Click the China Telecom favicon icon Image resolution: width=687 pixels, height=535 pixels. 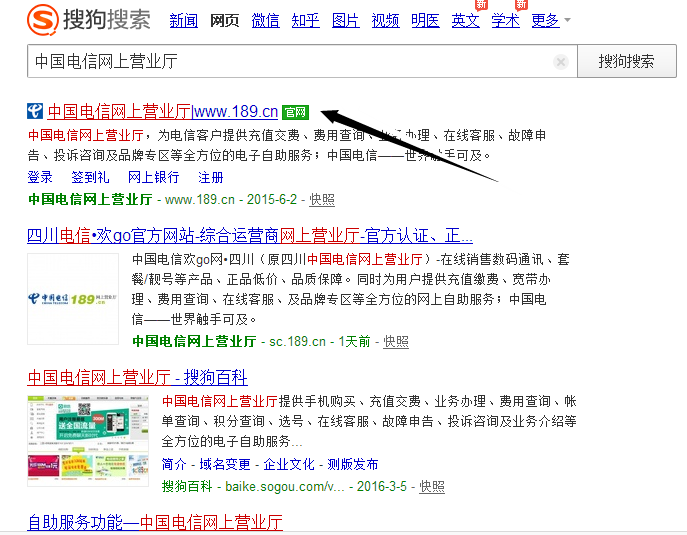[x=35, y=111]
